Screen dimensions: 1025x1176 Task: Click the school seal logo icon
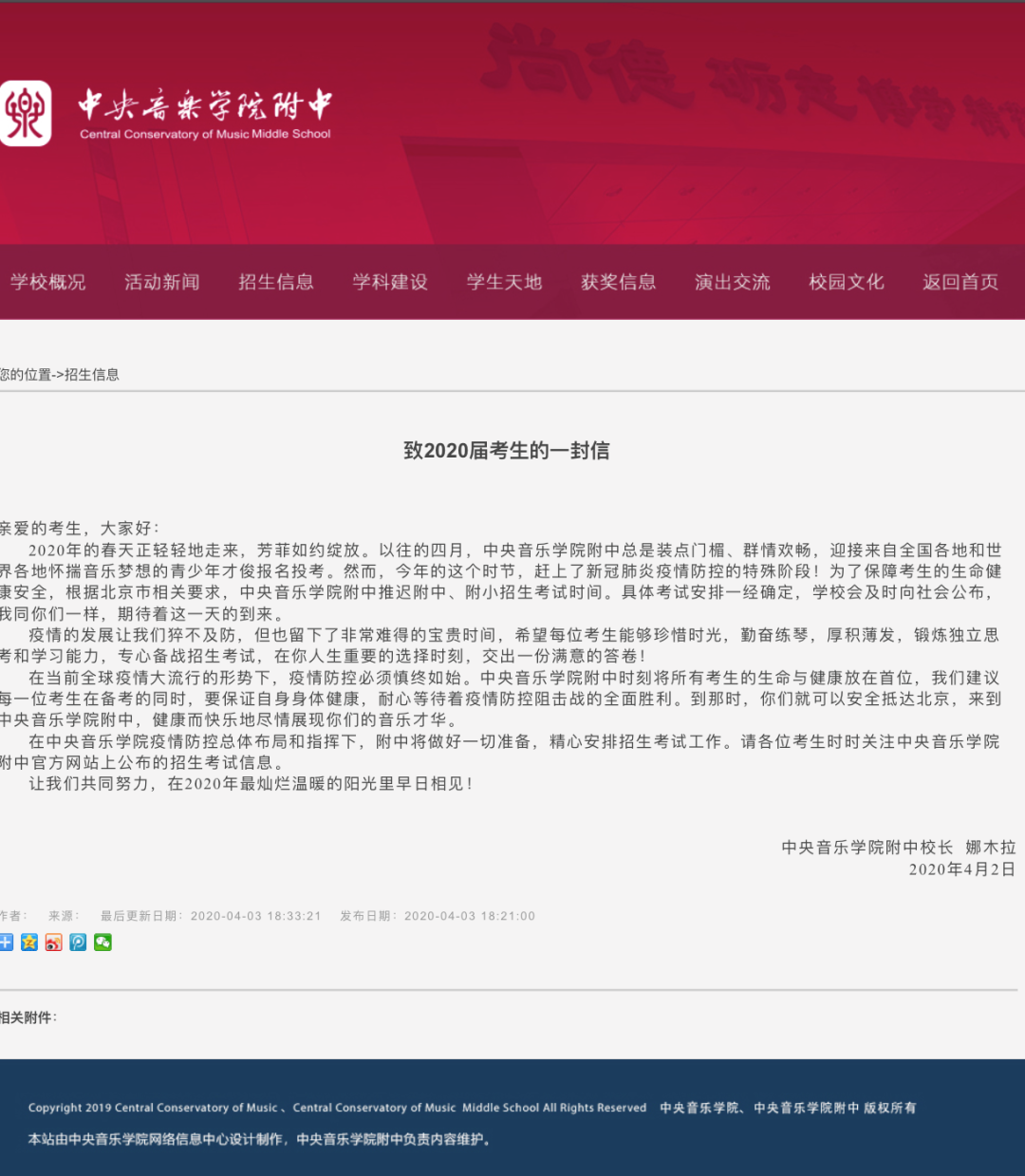[x=26, y=114]
